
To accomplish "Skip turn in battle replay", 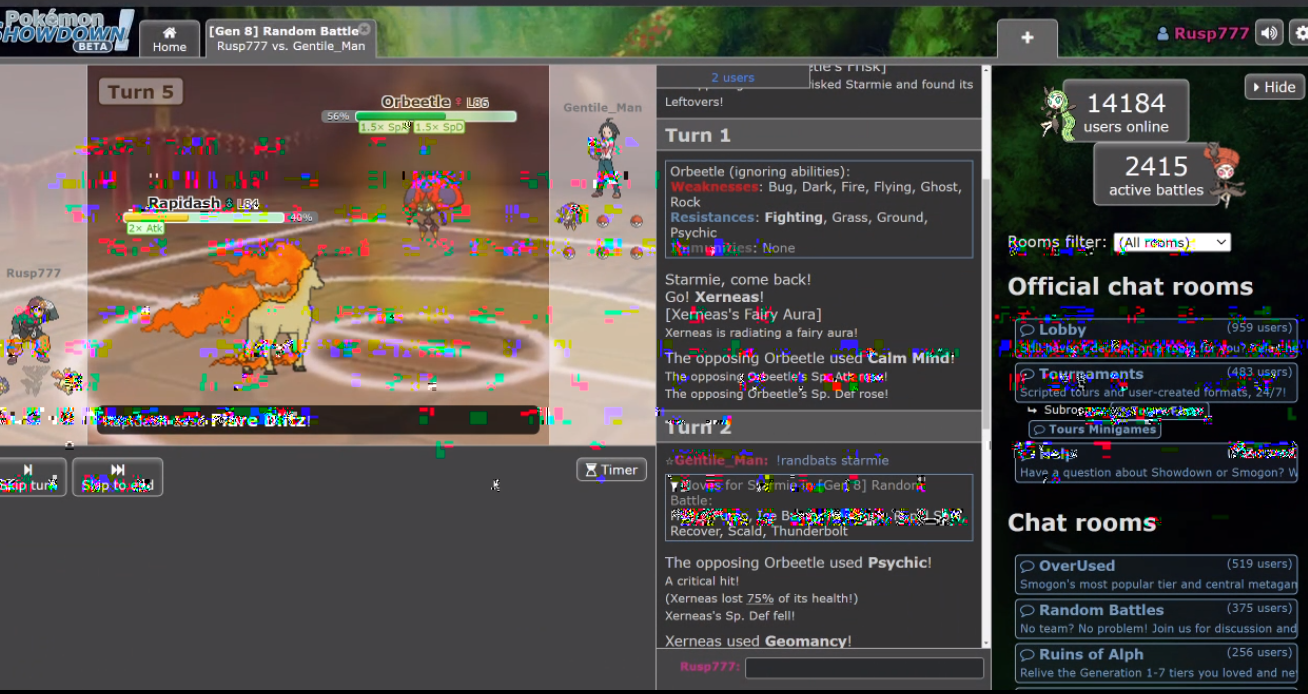I will point(29,477).
